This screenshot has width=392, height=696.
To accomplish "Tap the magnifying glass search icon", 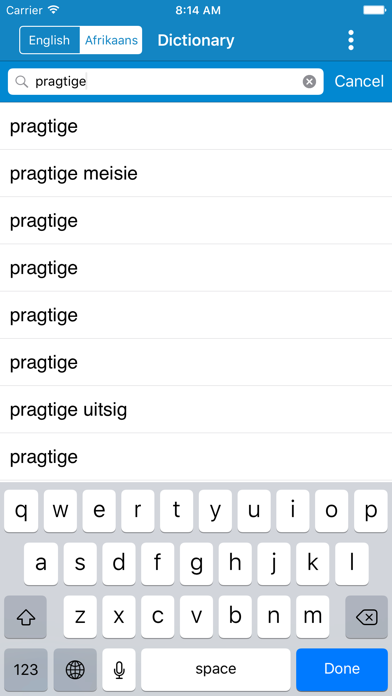I will click(21, 81).
